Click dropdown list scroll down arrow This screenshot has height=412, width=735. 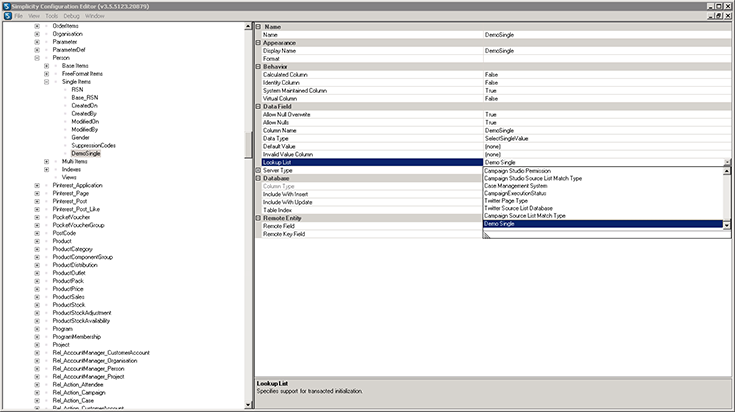tap(727, 225)
